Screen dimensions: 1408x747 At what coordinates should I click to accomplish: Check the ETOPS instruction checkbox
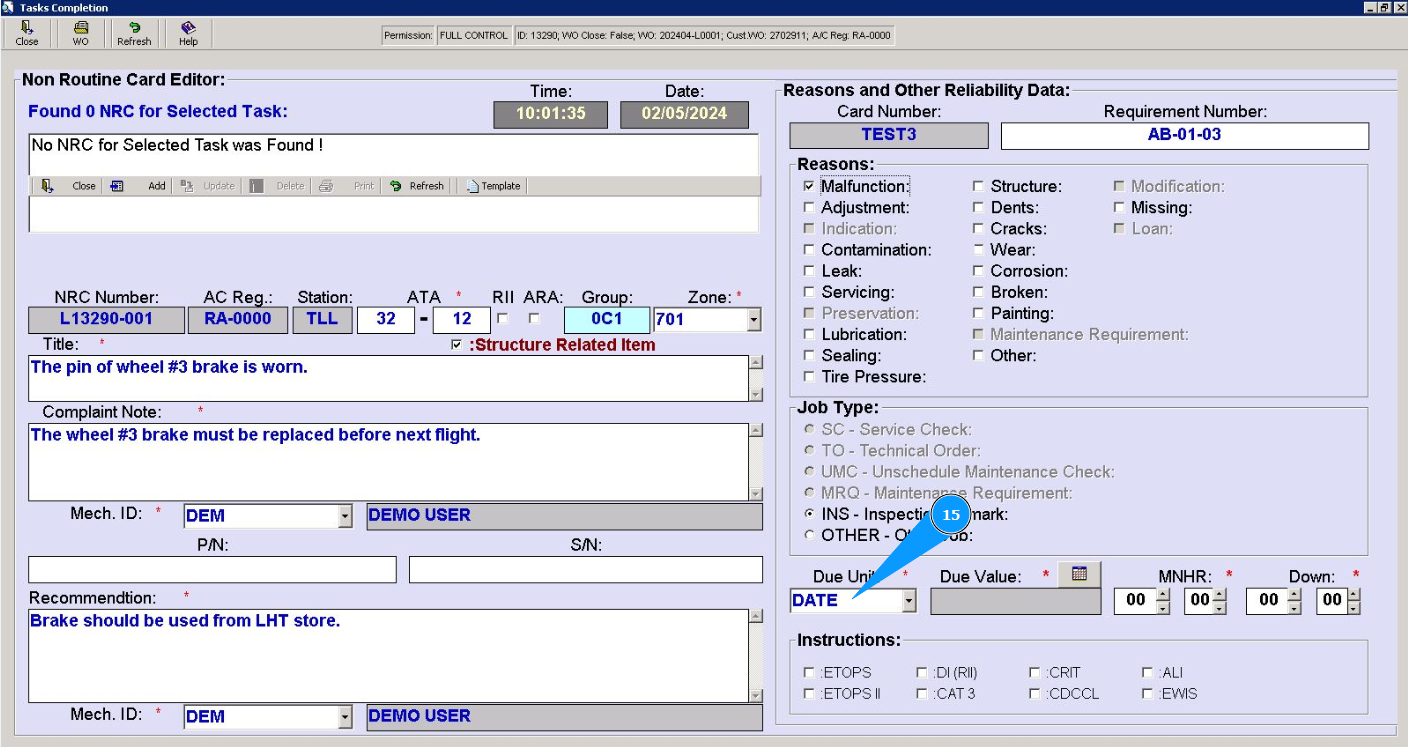point(809,673)
